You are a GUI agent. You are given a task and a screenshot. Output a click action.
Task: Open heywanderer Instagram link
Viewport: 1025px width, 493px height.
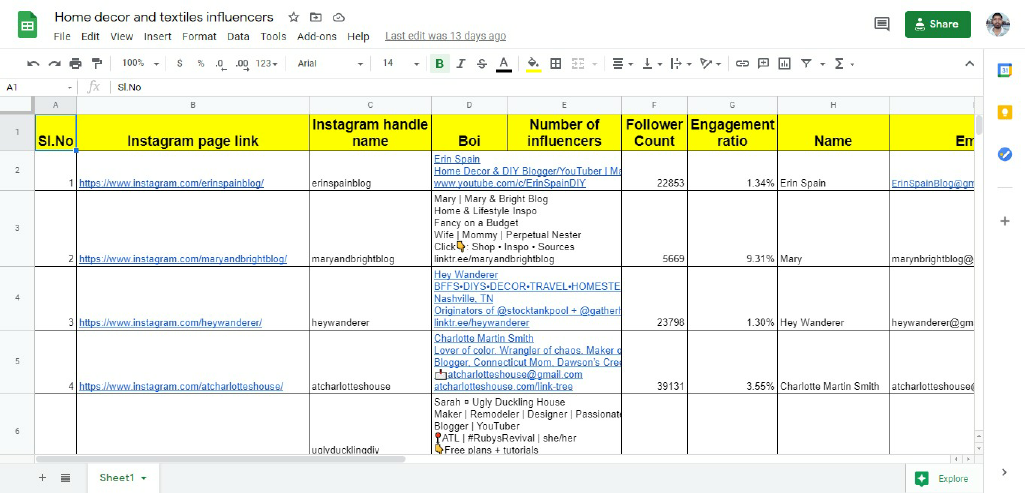(171, 323)
